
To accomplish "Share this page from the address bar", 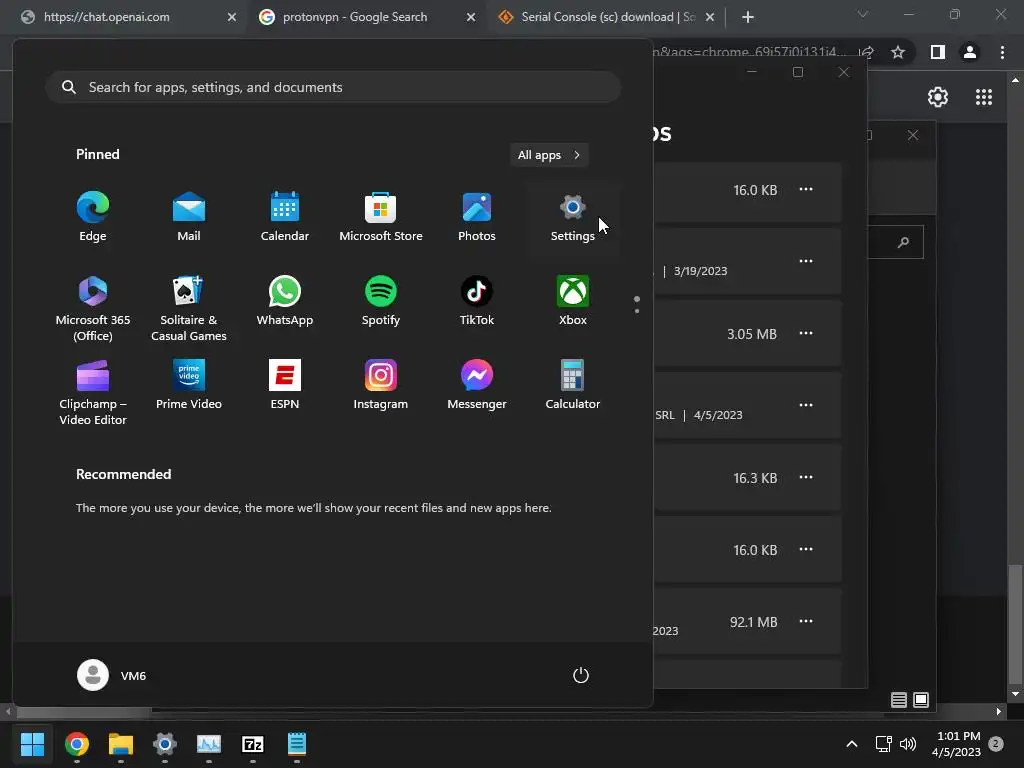I will [x=867, y=52].
